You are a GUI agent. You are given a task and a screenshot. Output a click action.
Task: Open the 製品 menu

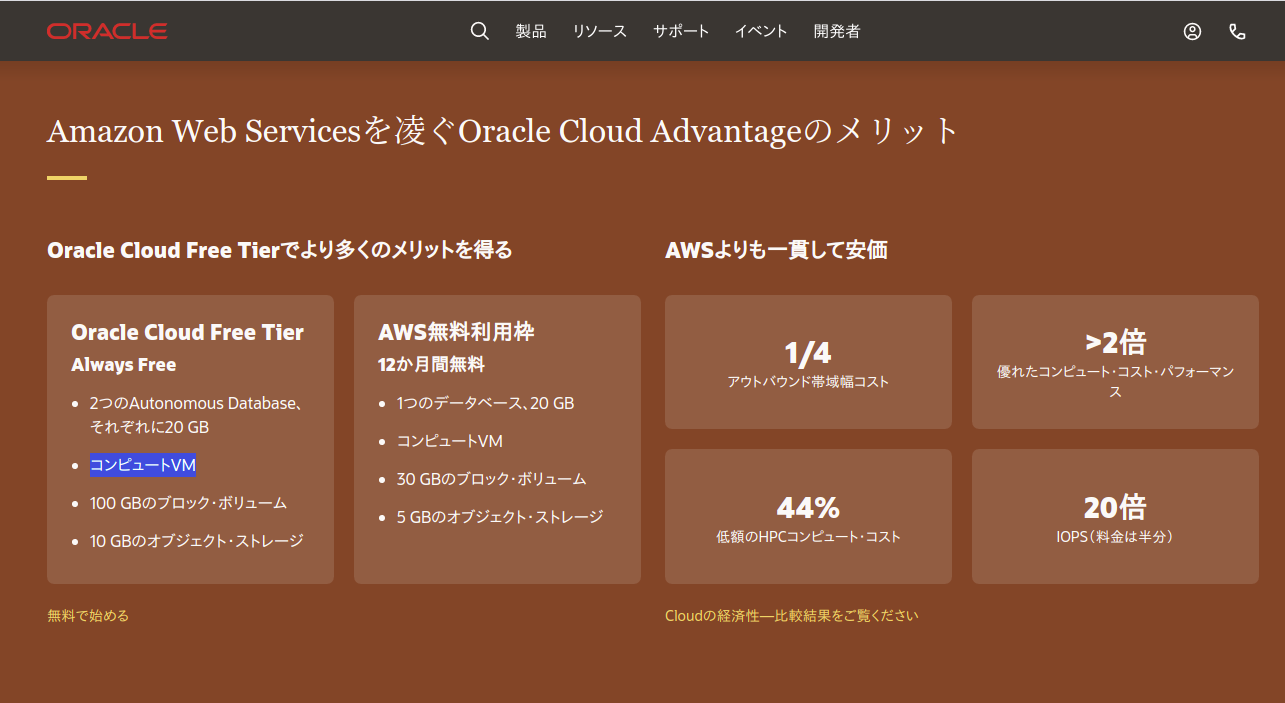pyautogui.click(x=531, y=31)
